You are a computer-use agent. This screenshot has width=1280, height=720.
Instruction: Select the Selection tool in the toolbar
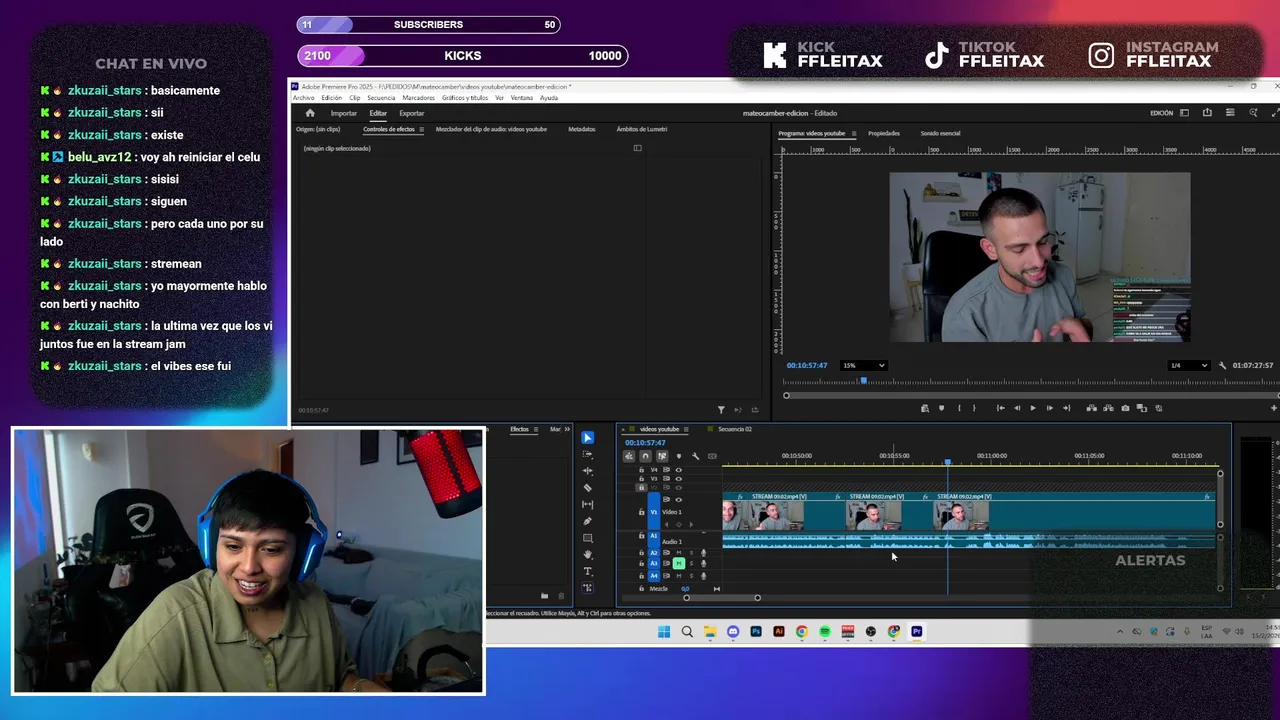point(587,438)
